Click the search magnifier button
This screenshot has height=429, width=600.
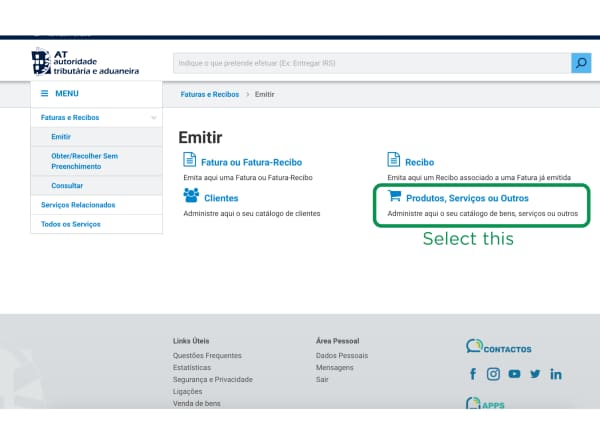(x=581, y=63)
